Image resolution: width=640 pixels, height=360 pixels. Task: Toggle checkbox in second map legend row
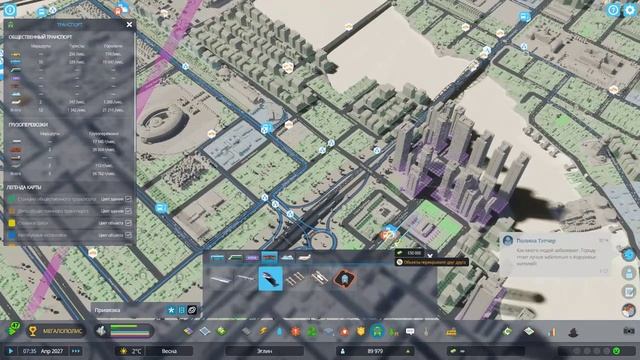[x=128, y=211]
